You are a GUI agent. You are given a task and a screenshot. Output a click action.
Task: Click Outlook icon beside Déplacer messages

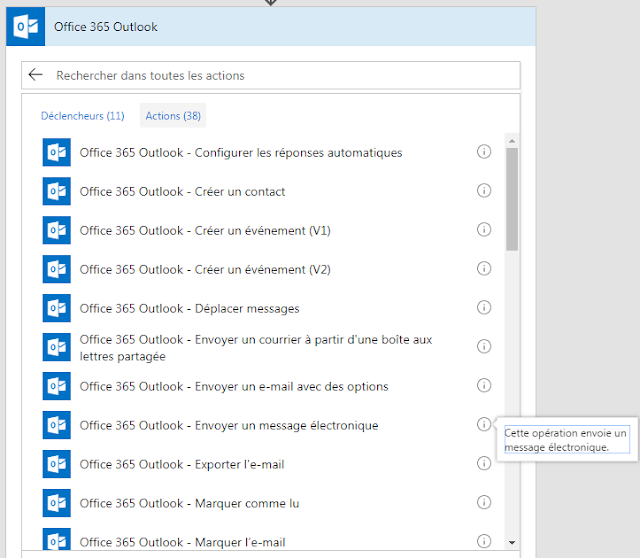(57, 308)
